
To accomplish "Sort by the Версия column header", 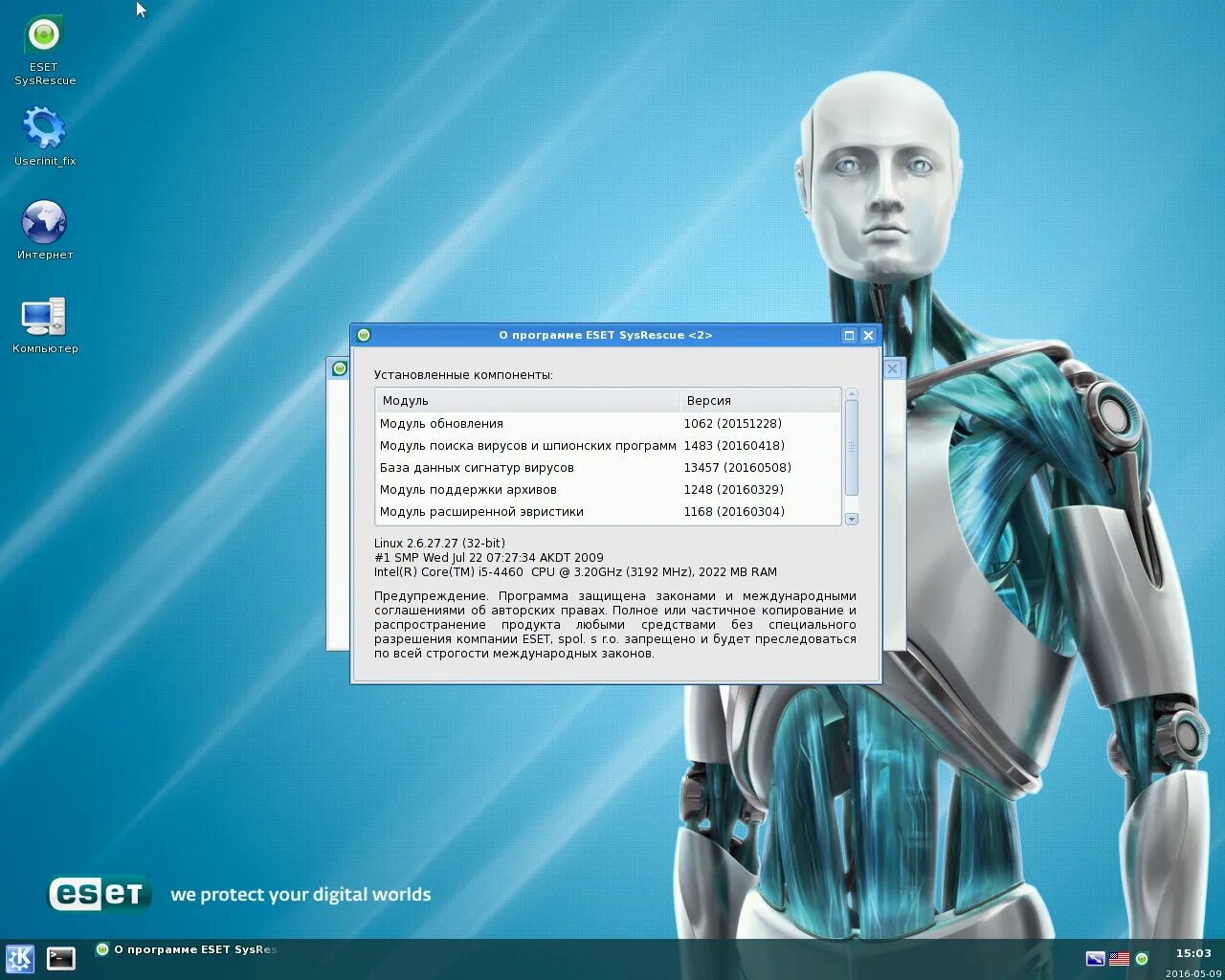I will [760, 401].
